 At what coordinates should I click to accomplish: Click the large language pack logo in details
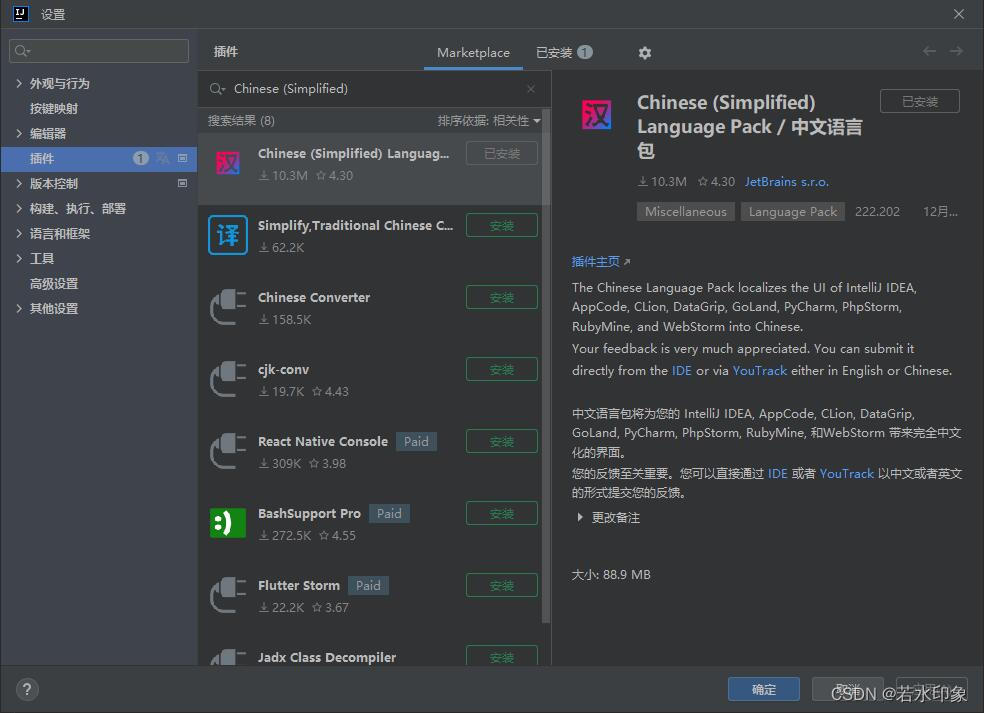(x=596, y=115)
